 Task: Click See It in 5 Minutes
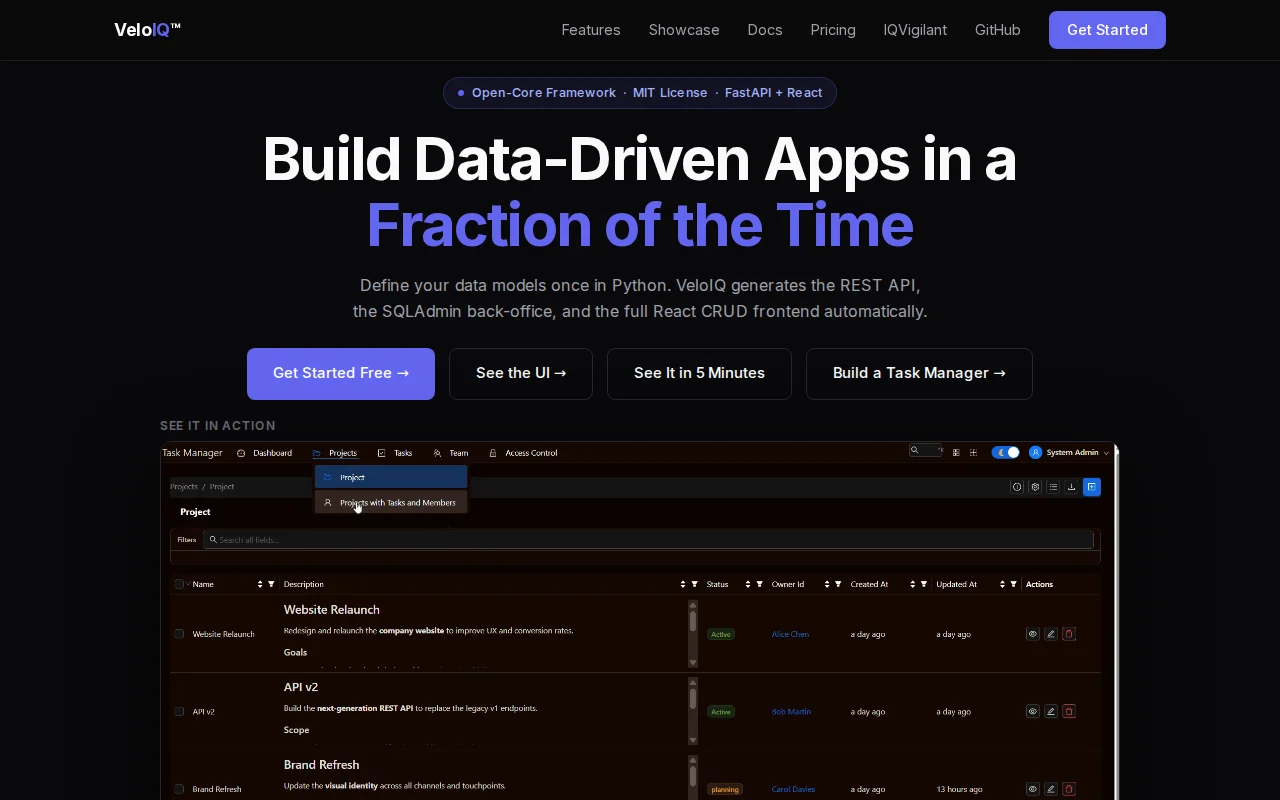point(699,373)
